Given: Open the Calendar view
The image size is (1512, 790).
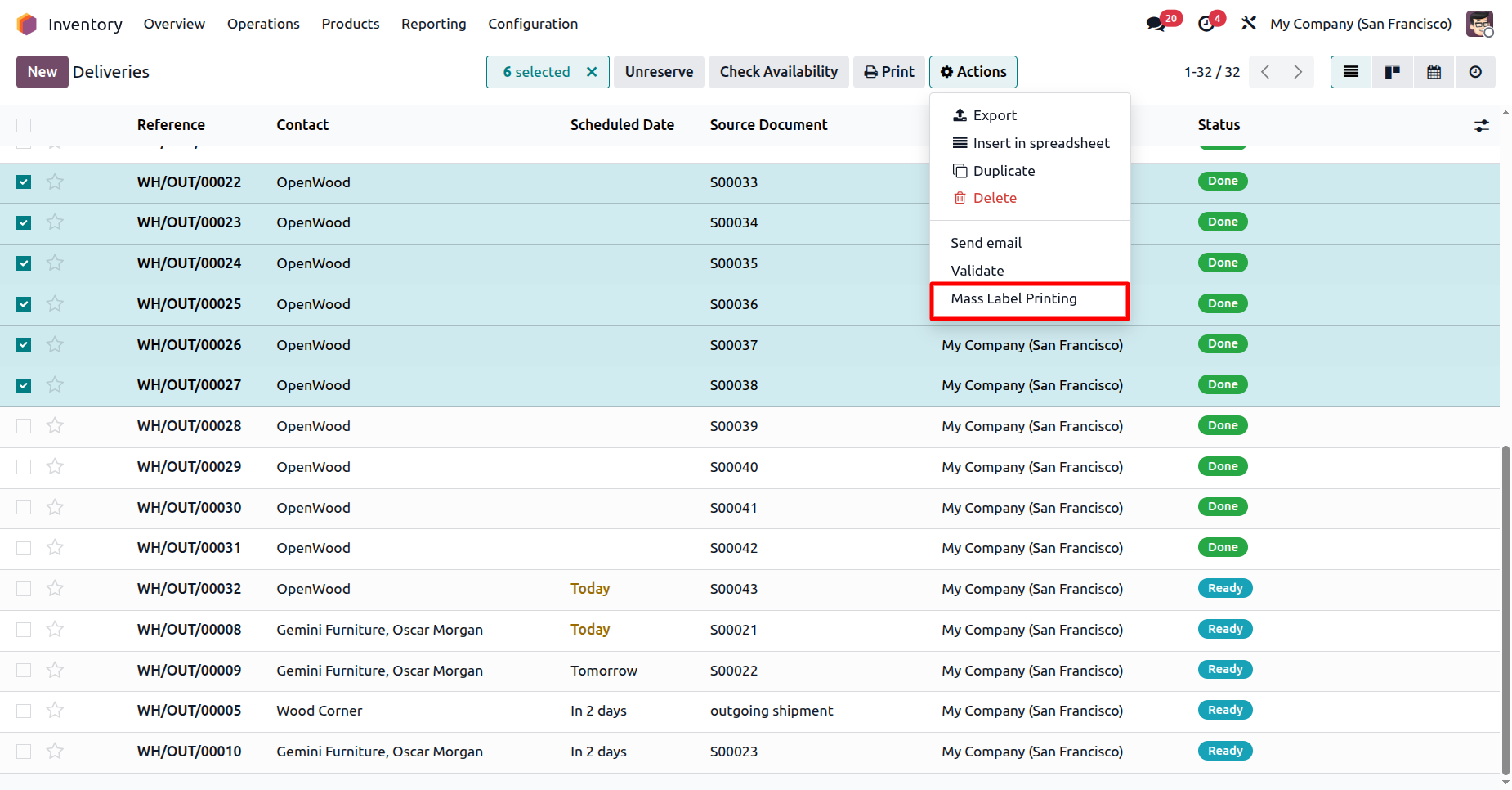Looking at the screenshot, I should pyautogui.click(x=1434, y=72).
